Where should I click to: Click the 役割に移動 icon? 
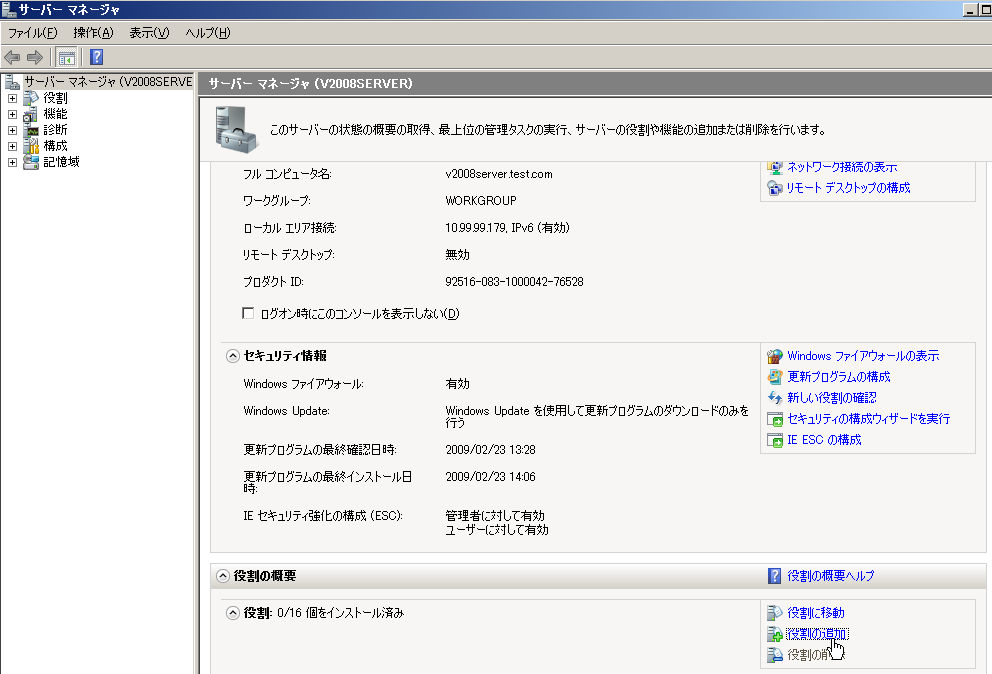pos(774,612)
